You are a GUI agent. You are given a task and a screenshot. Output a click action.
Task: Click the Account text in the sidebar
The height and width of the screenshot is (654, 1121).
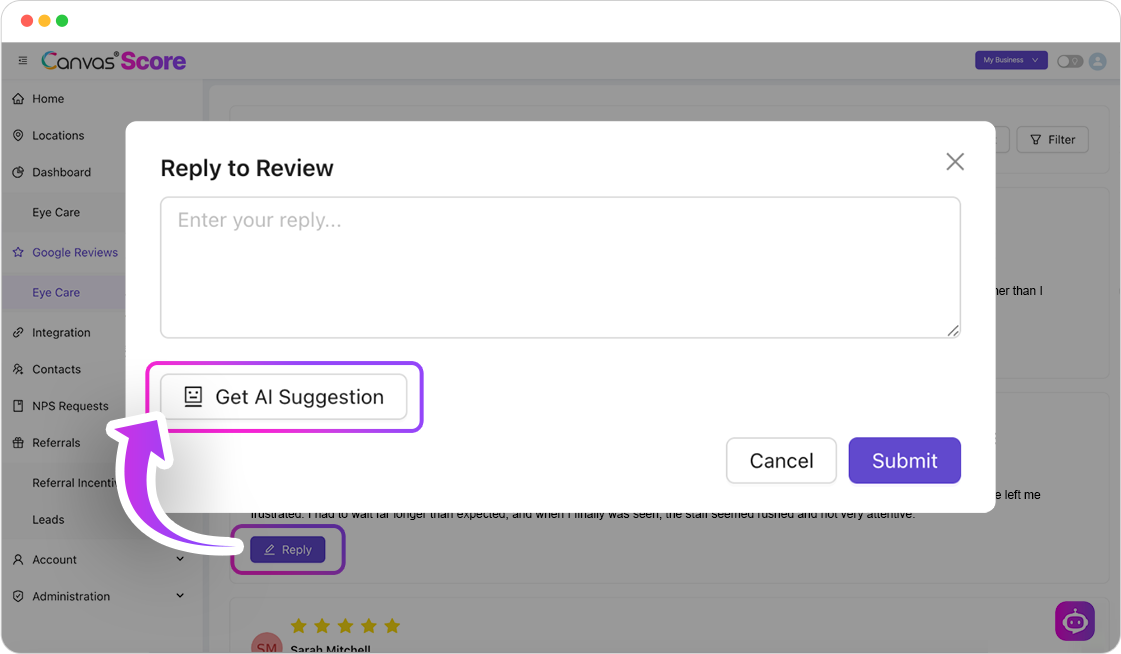[x=54, y=560]
